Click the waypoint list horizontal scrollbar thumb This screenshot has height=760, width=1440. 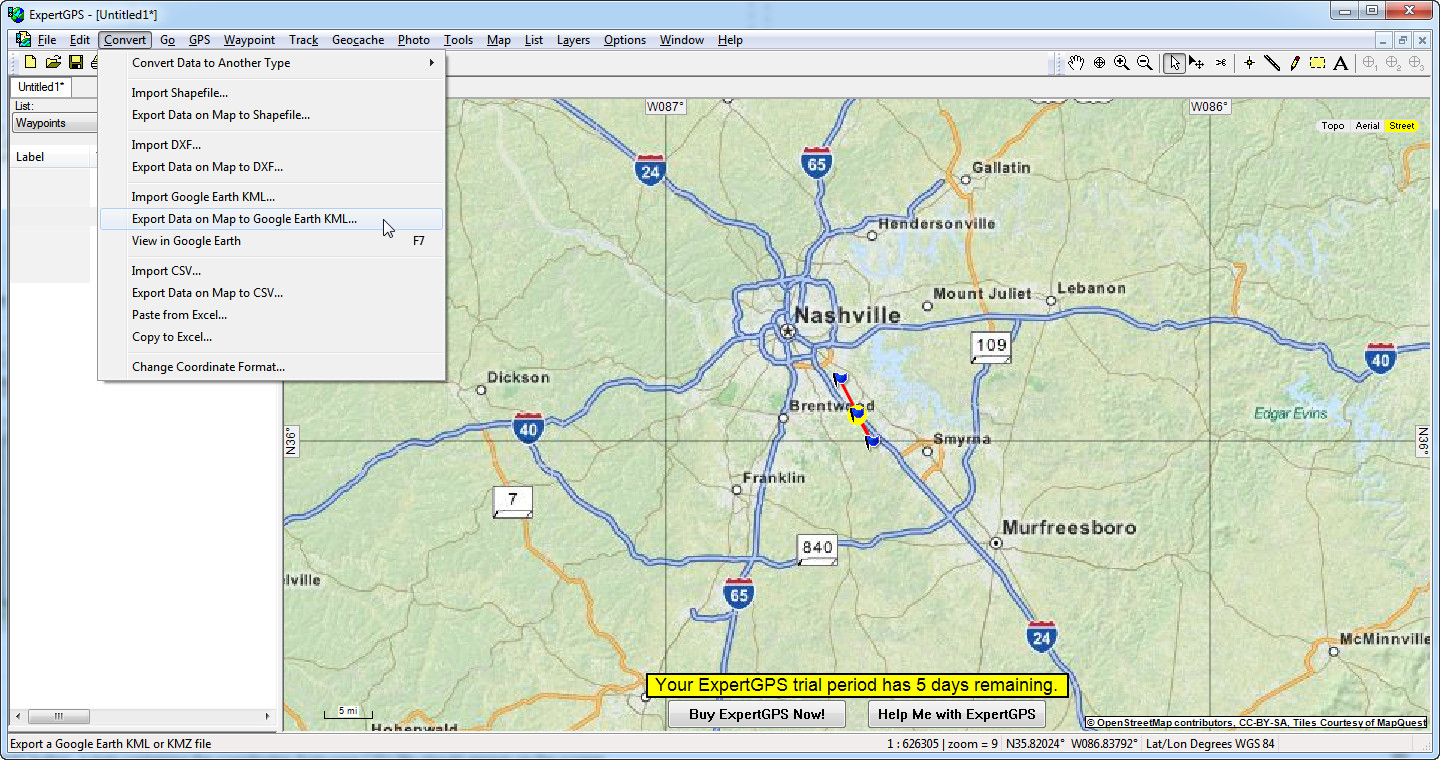pos(58,717)
